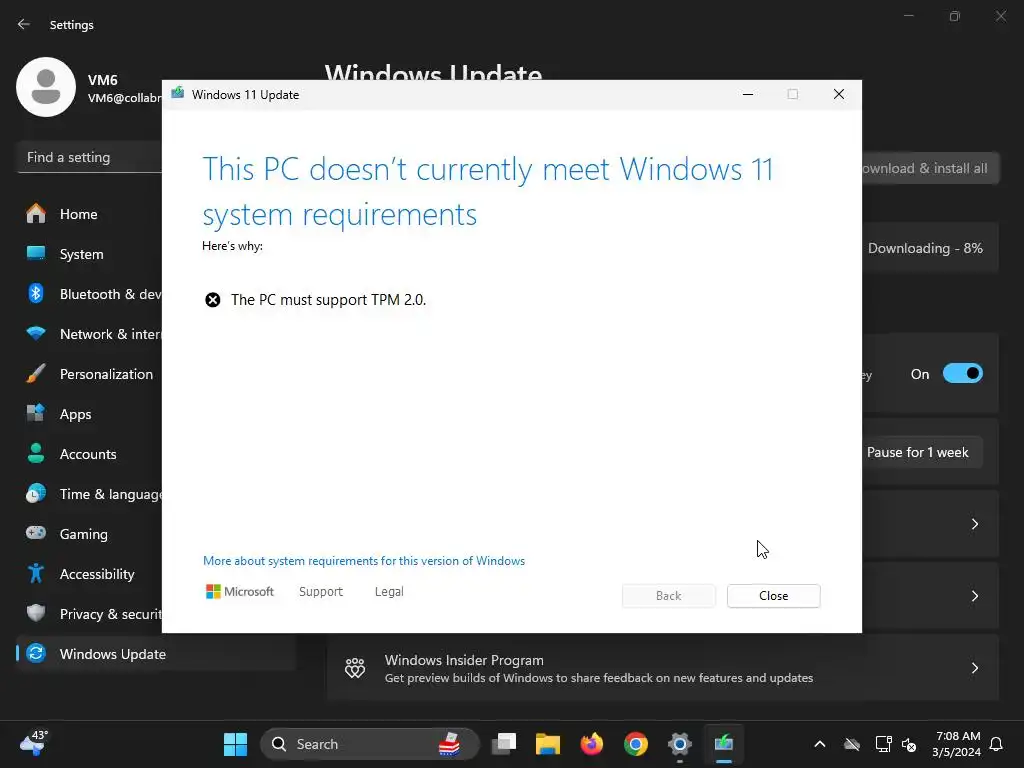Open Task View from taskbar
The width and height of the screenshot is (1024, 768).
click(504, 744)
